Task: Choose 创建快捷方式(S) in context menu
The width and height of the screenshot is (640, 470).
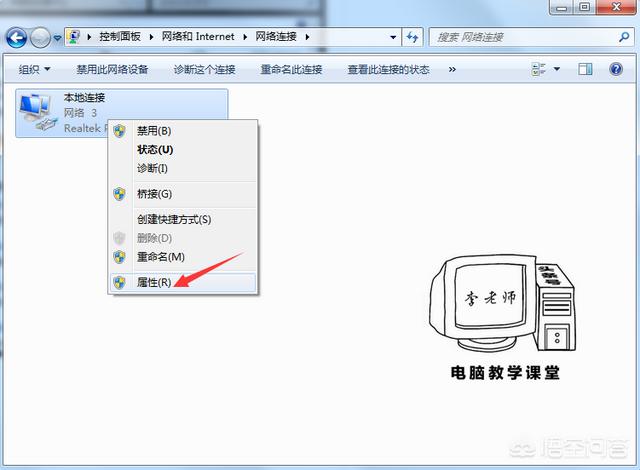Action: coord(183,219)
